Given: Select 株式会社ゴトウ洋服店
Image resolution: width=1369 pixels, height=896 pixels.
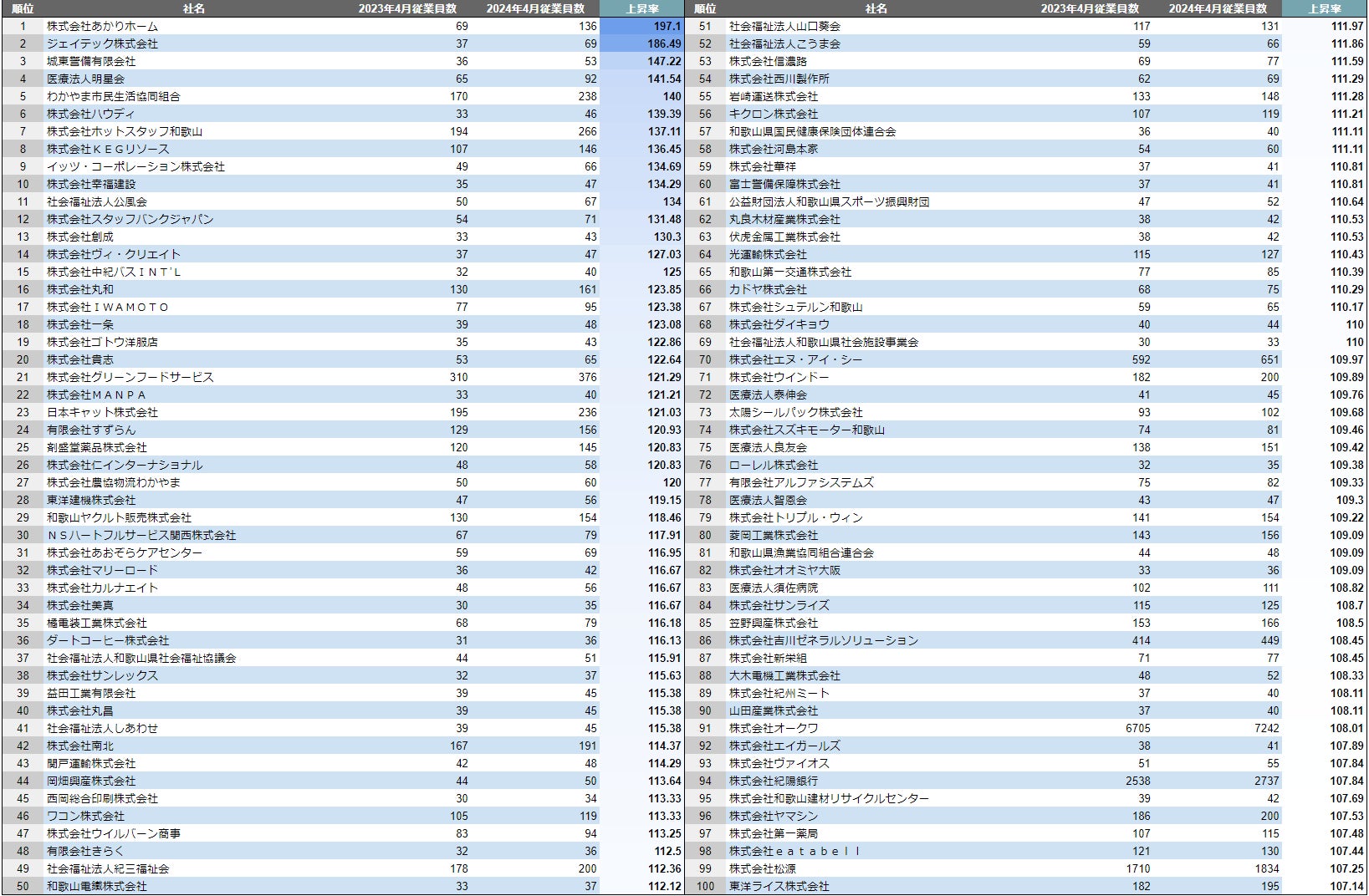Looking at the screenshot, I should 102,342.
